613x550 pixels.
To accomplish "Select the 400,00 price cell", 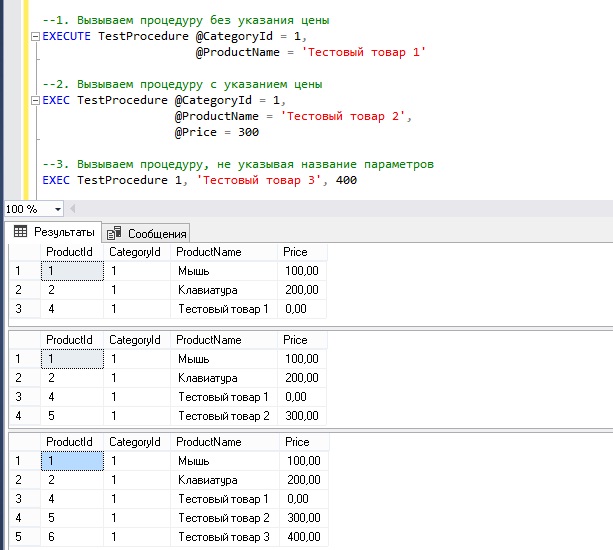I will [303, 537].
